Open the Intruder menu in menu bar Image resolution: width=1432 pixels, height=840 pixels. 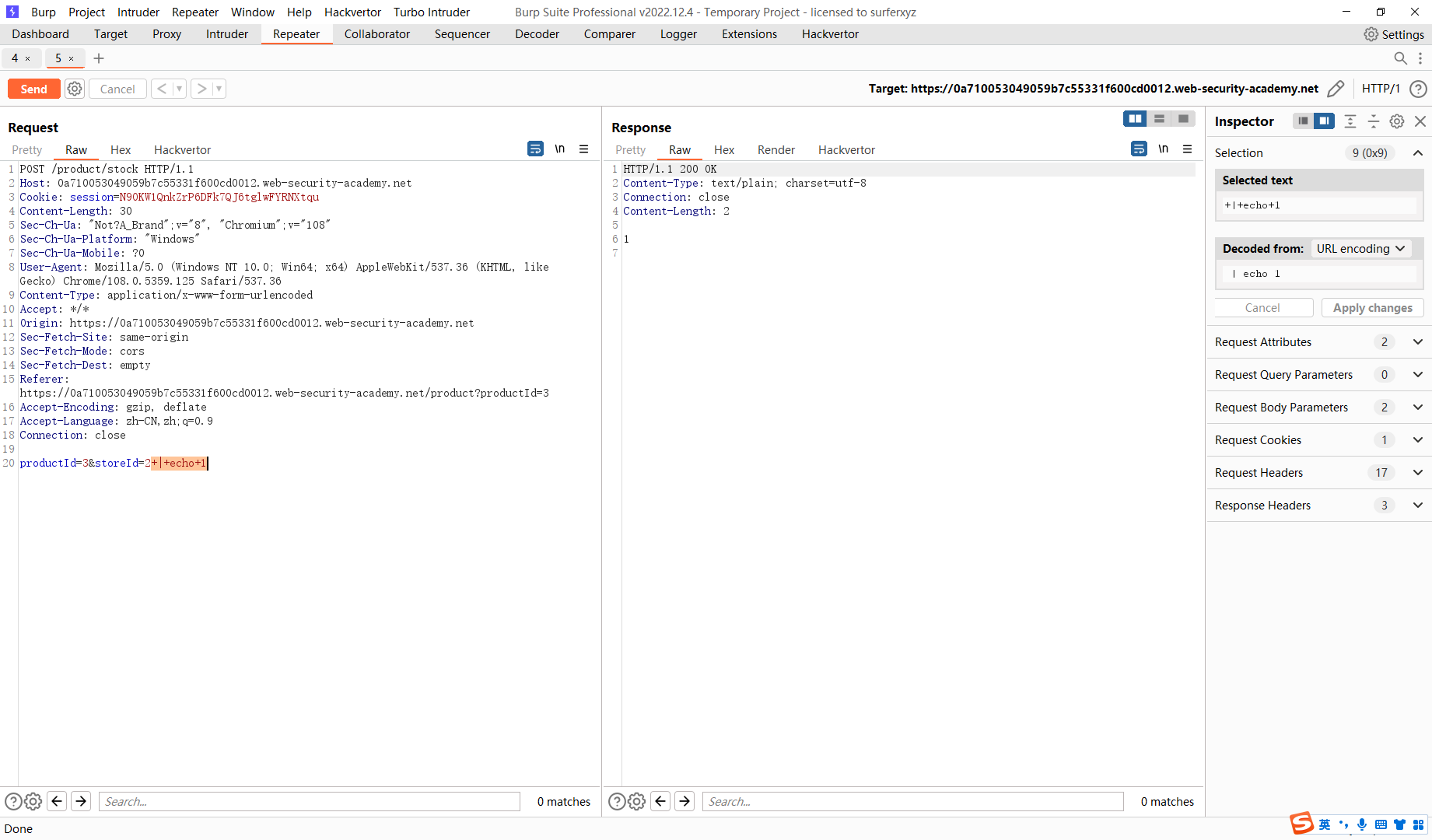coord(138,12)
